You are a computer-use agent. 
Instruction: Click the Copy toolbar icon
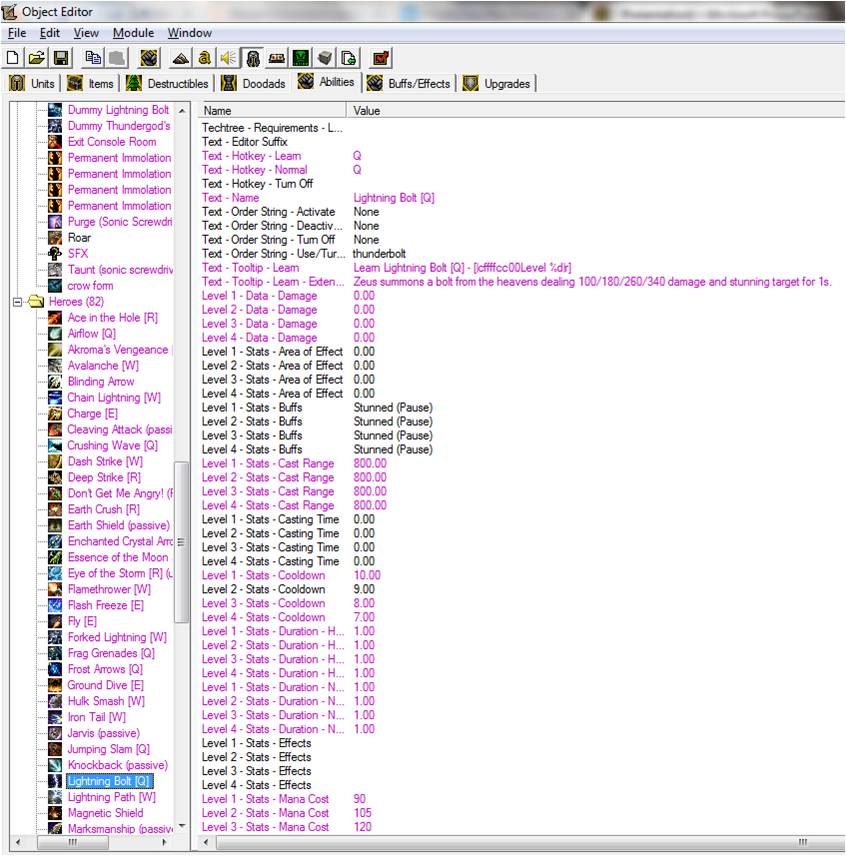pos(93,58)
